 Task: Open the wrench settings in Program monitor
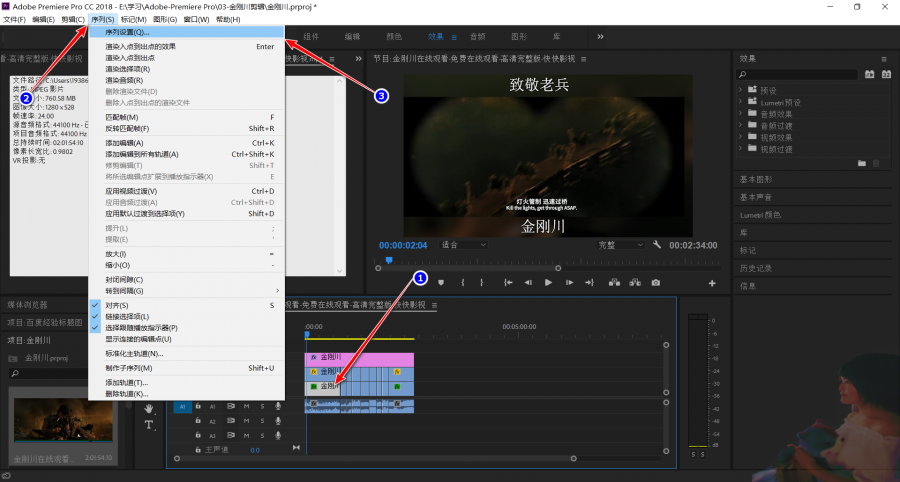point(657,244)
